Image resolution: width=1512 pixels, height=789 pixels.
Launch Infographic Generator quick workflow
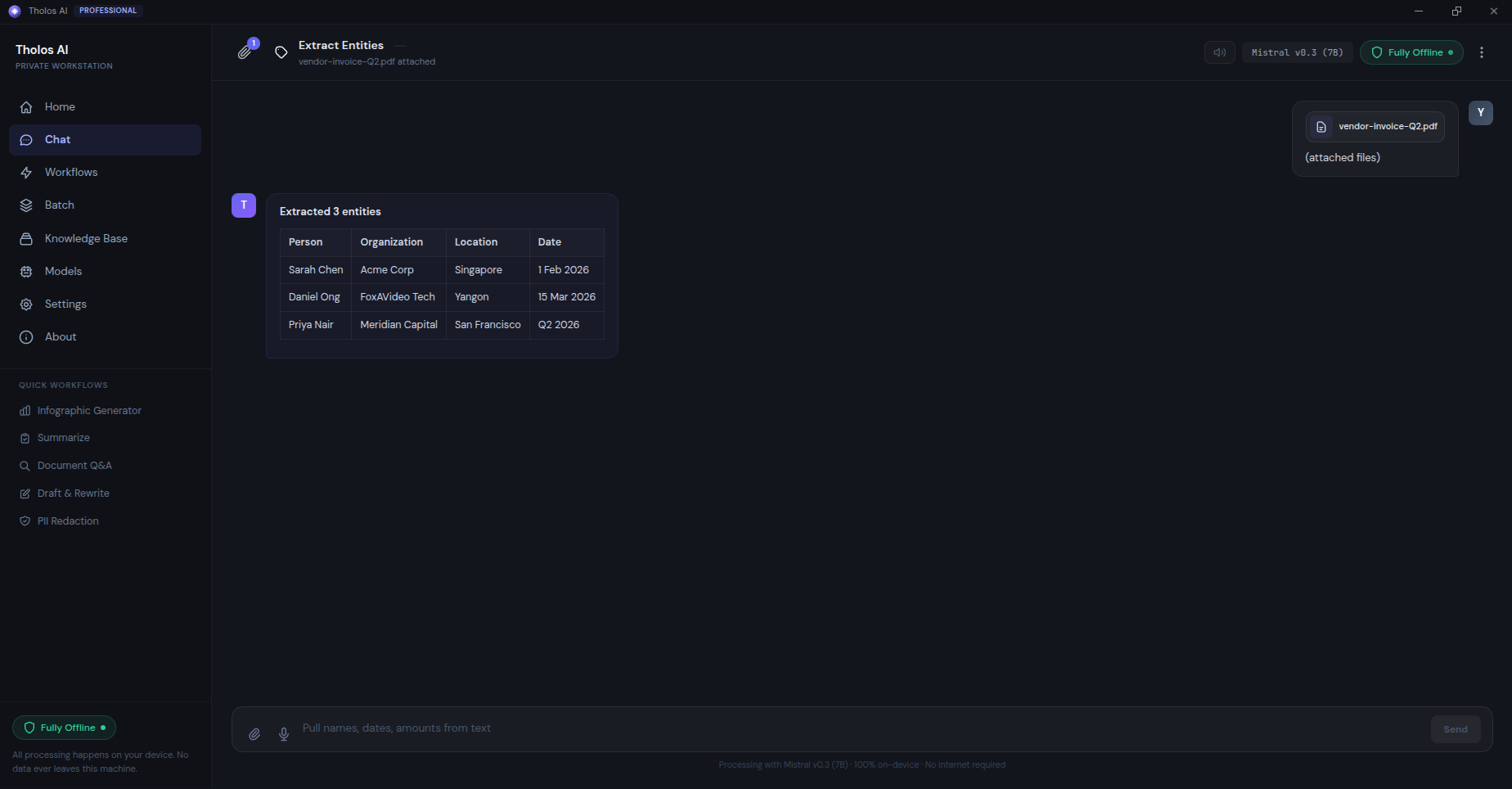click(105, 411)
